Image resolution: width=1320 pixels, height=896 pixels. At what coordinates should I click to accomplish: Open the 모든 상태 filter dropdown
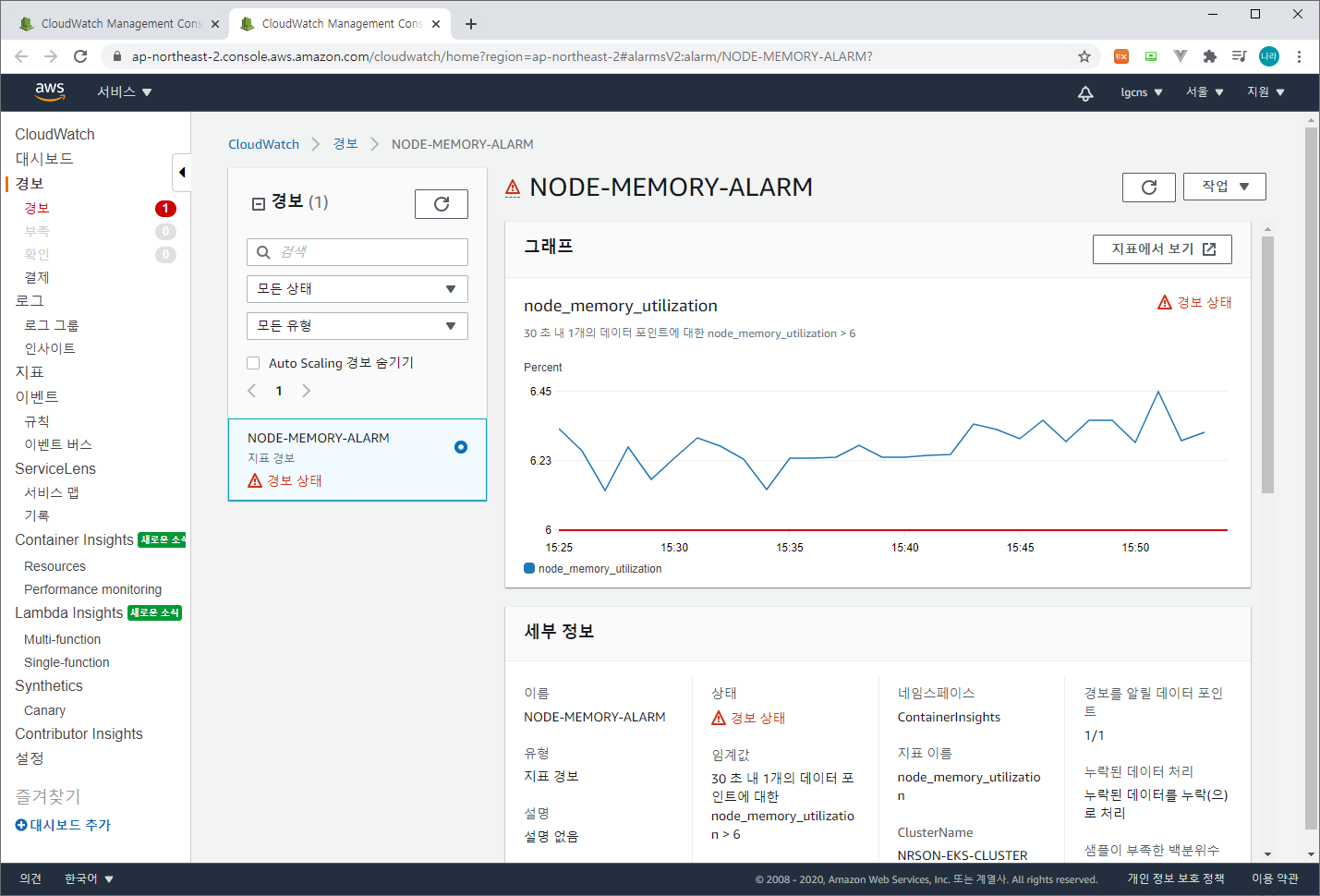pos(357,289)
